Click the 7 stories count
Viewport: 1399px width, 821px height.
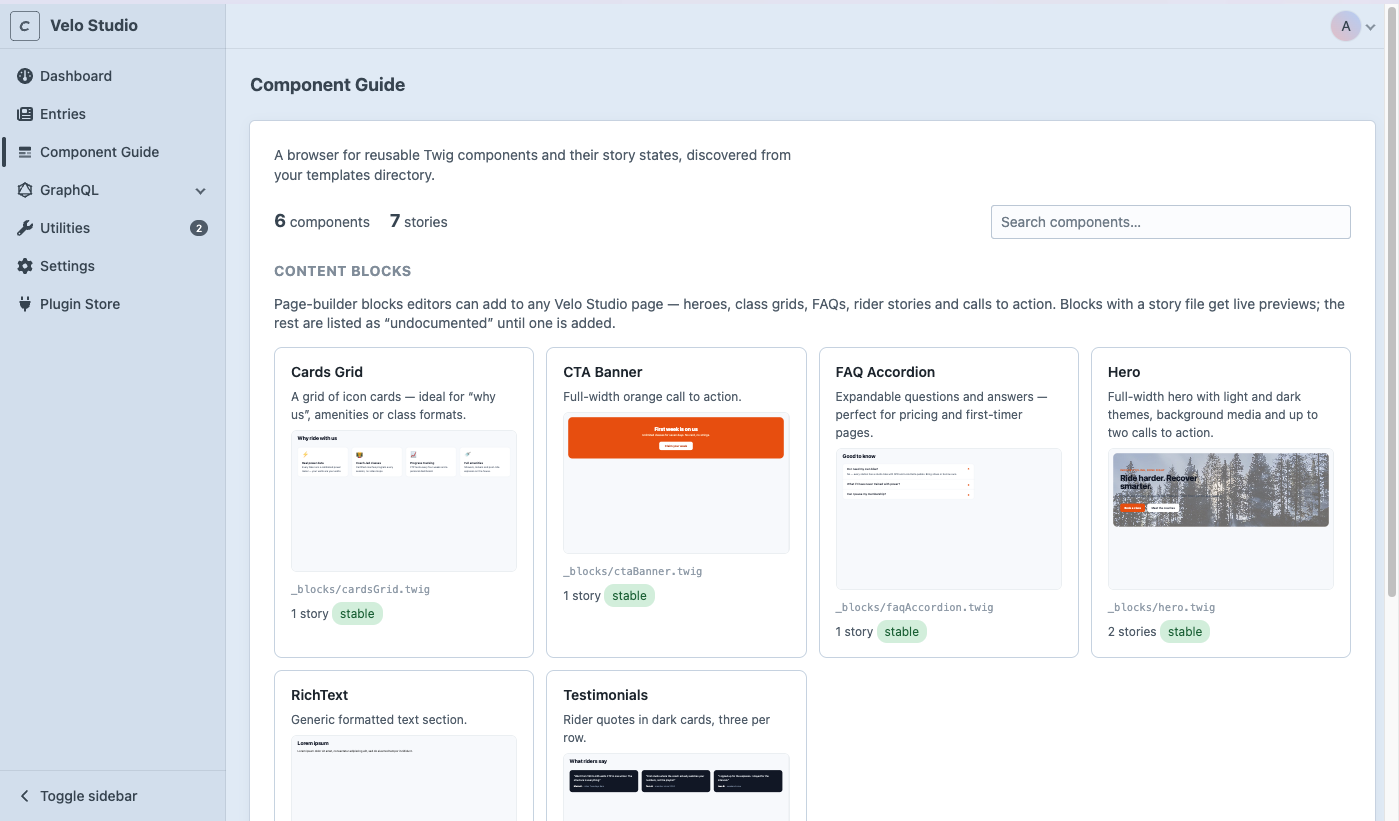[x=419, y=222]
